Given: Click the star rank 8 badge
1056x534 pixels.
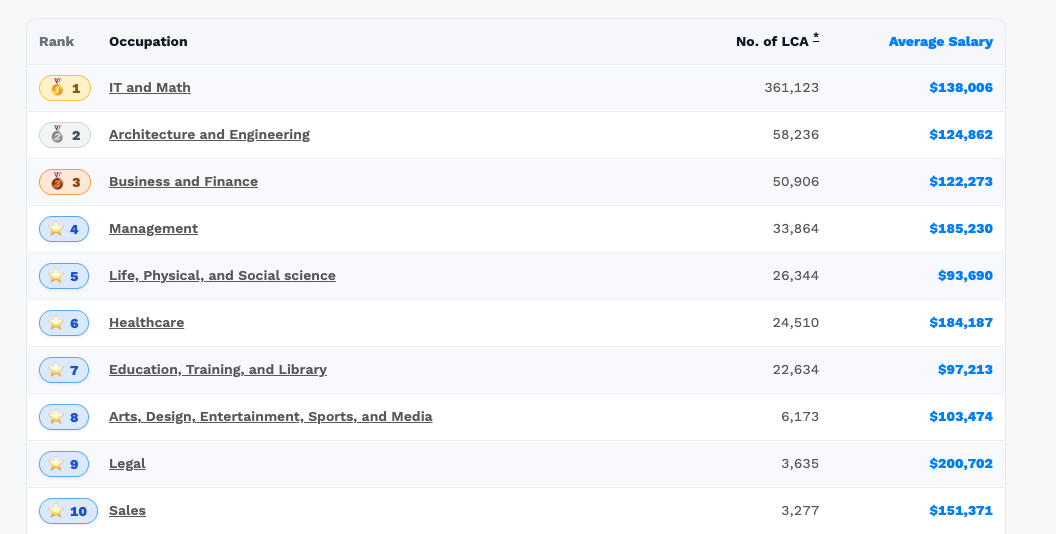Looking at the screenshot, I should tap(65, 417).
